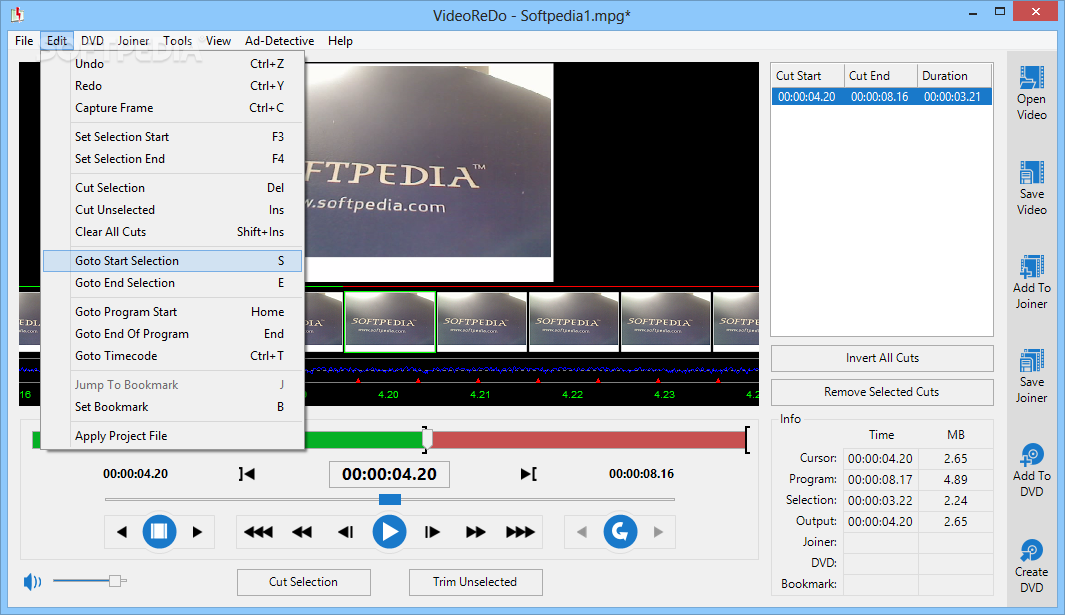Click the red section of the cut bar
Viewport: 1065px width, 615px height.
coord(588,440)
